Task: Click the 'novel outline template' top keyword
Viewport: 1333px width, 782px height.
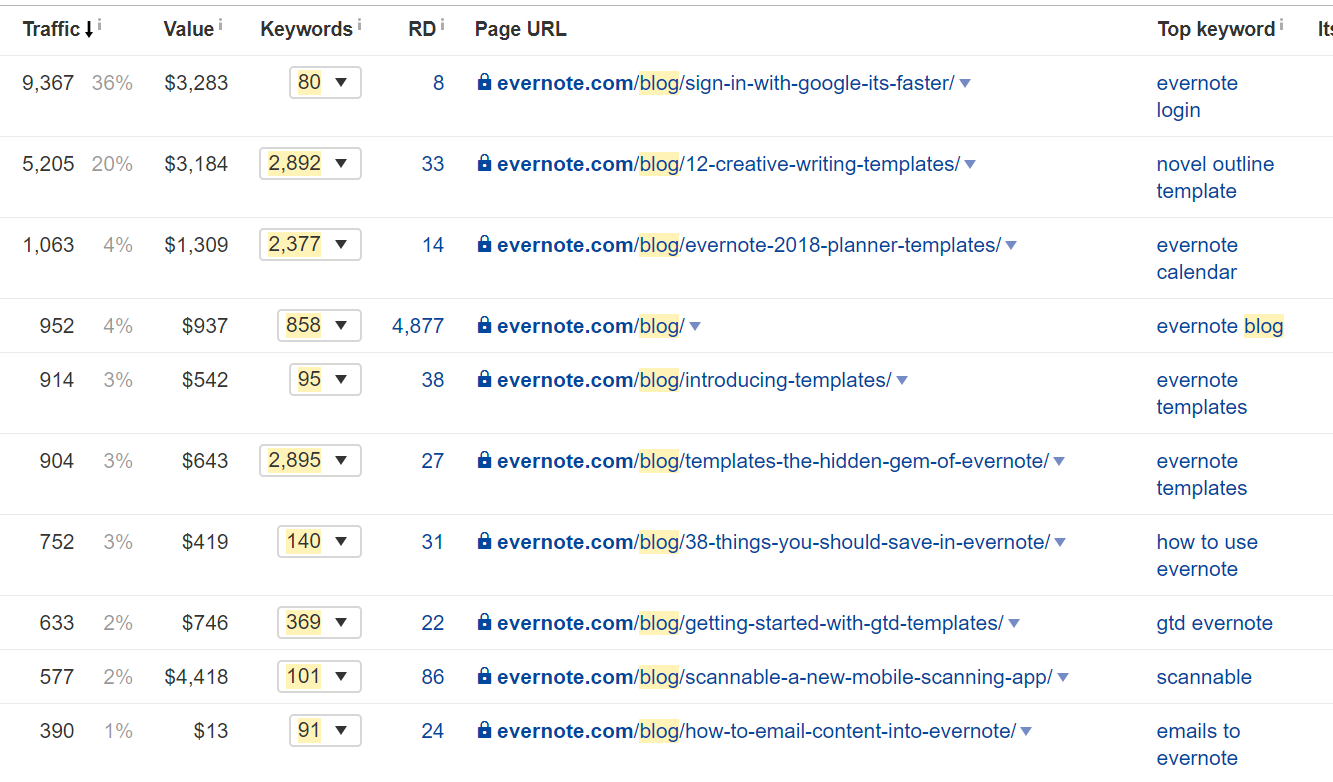Action: coord(1215,177)
